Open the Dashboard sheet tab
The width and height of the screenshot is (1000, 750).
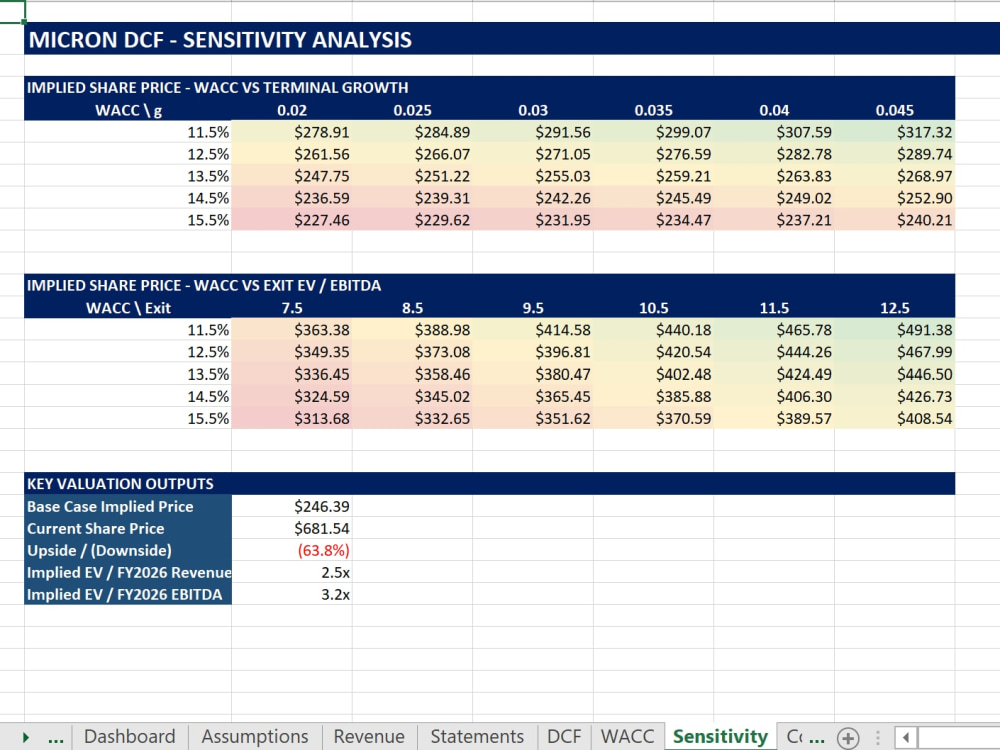pos(129,737)
